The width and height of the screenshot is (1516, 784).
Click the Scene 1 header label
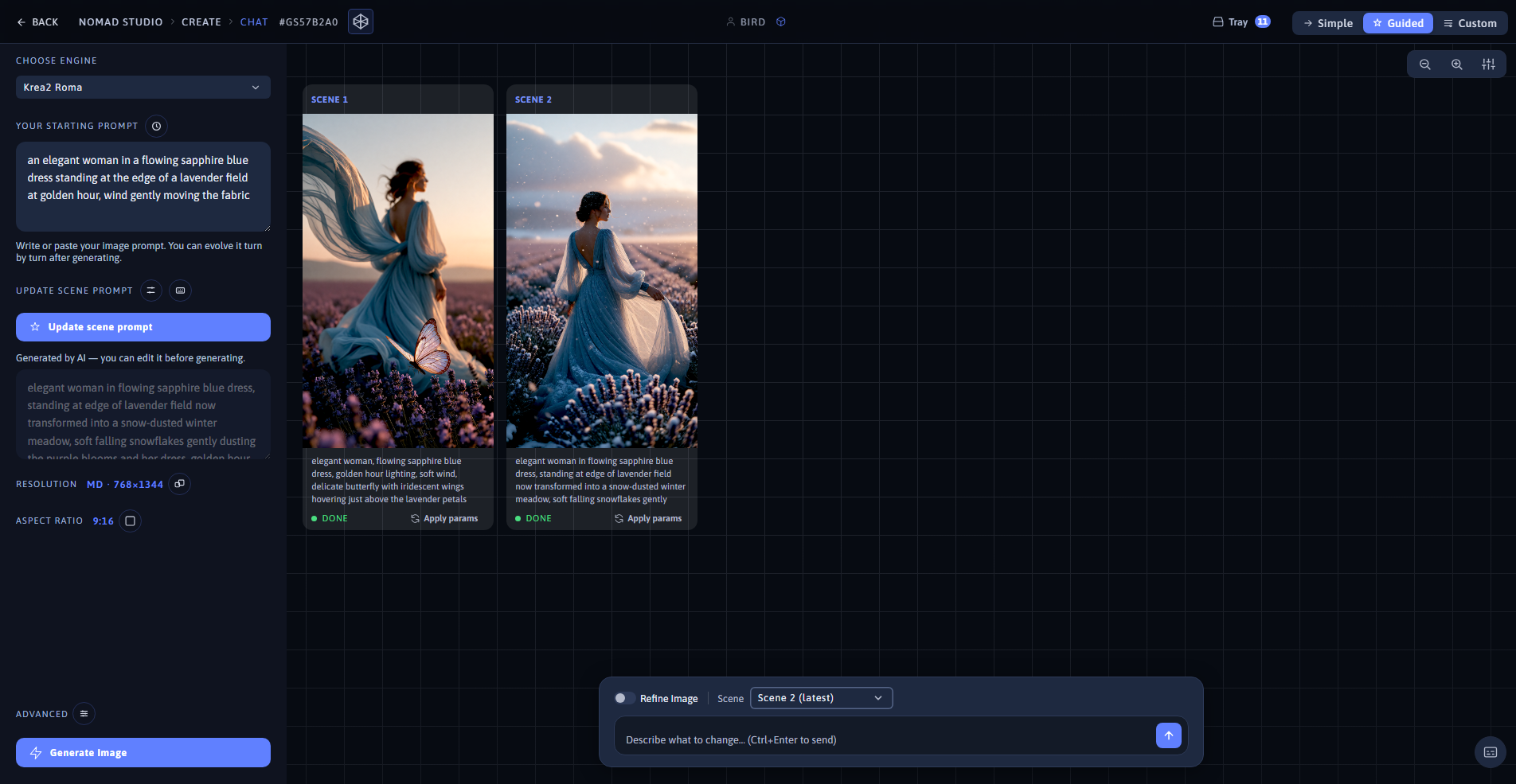click(x=330, y=99)
